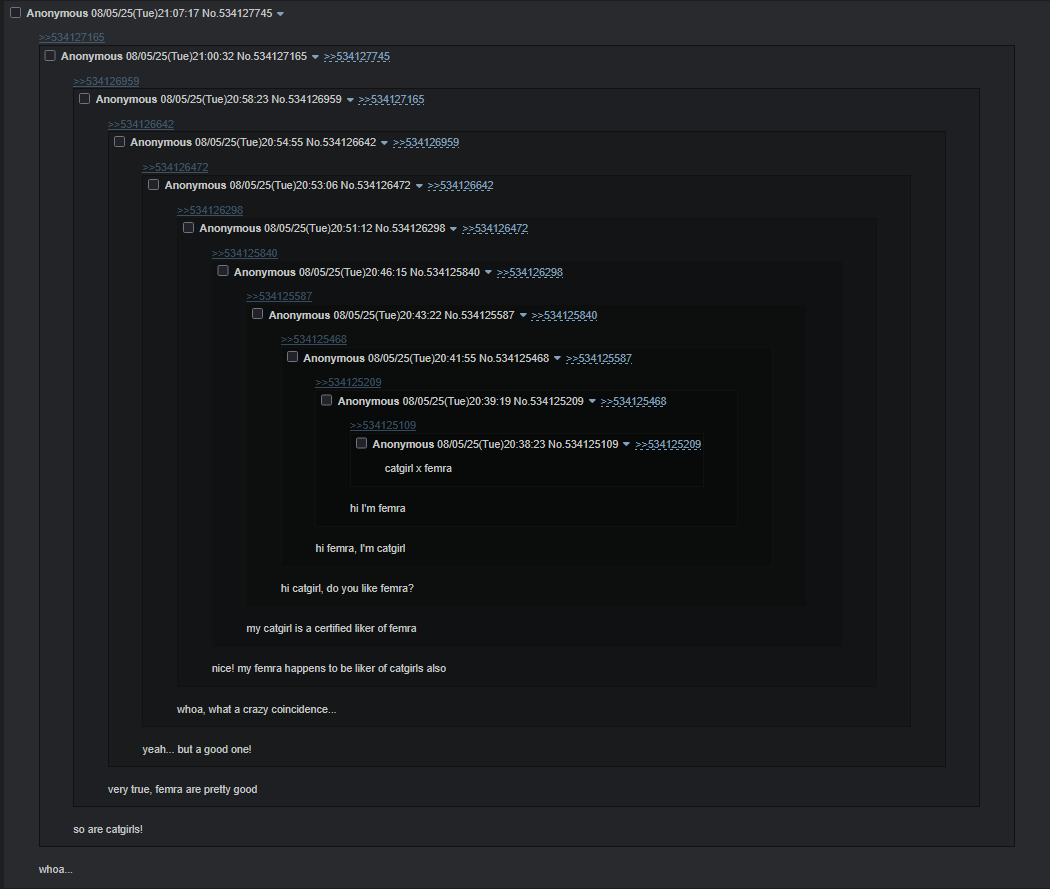This screenshot has height=889, width=1050.
Task: Open post menu arrow for No.534125840
Action: [x=488, y=272]
